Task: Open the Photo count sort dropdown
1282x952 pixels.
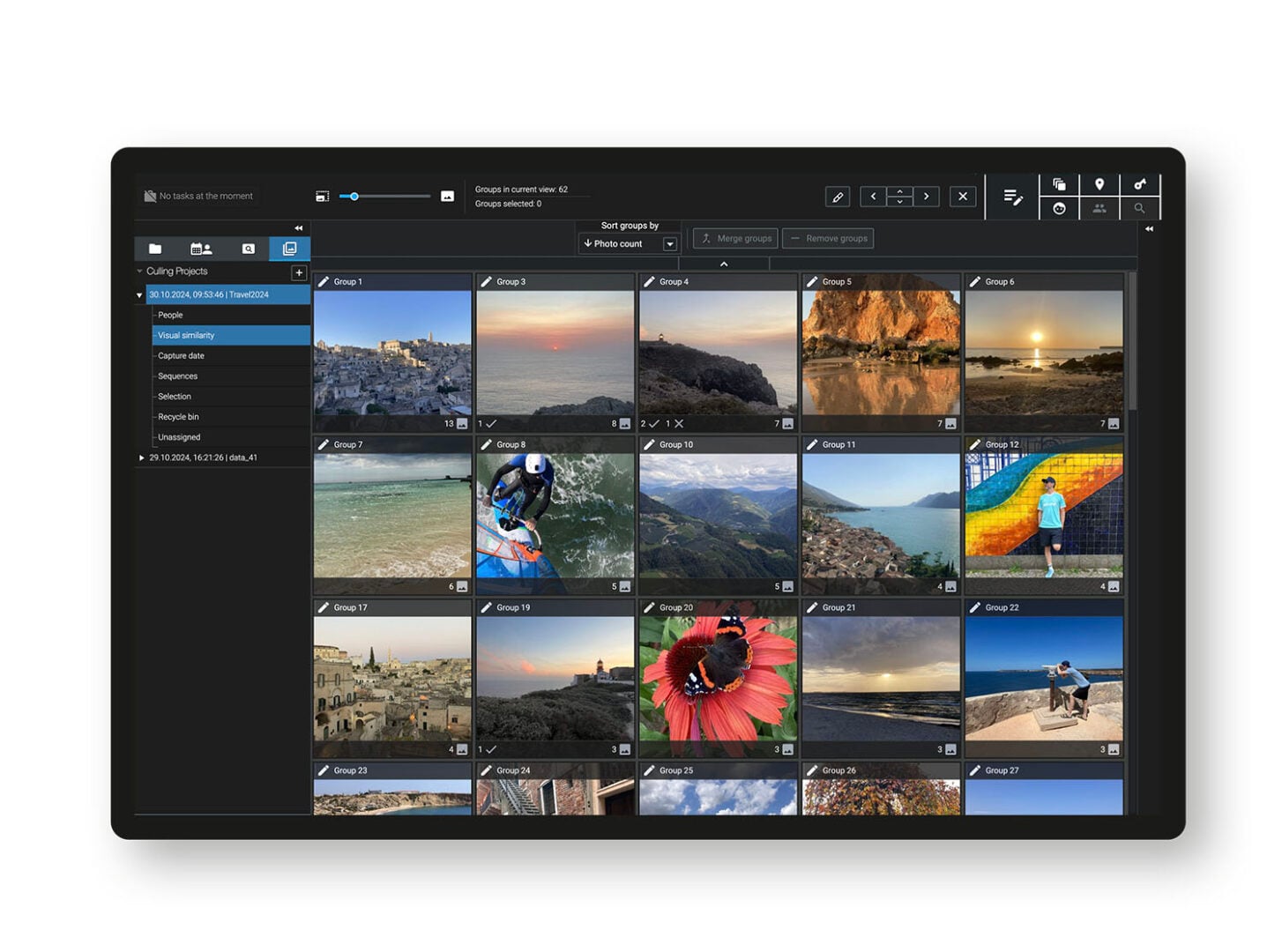Action: click(x=628, y=243)
